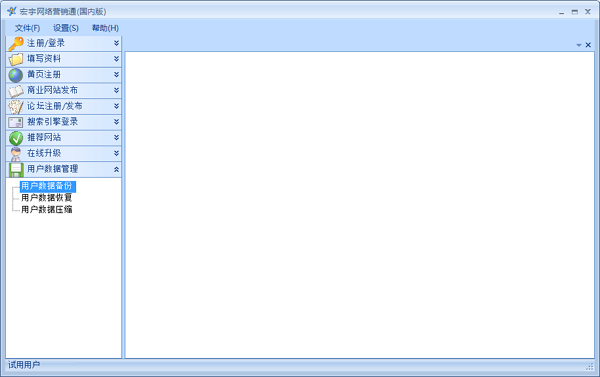Click the 填写资料 panel header label
The image size is (600, 377).
(44, 59)
